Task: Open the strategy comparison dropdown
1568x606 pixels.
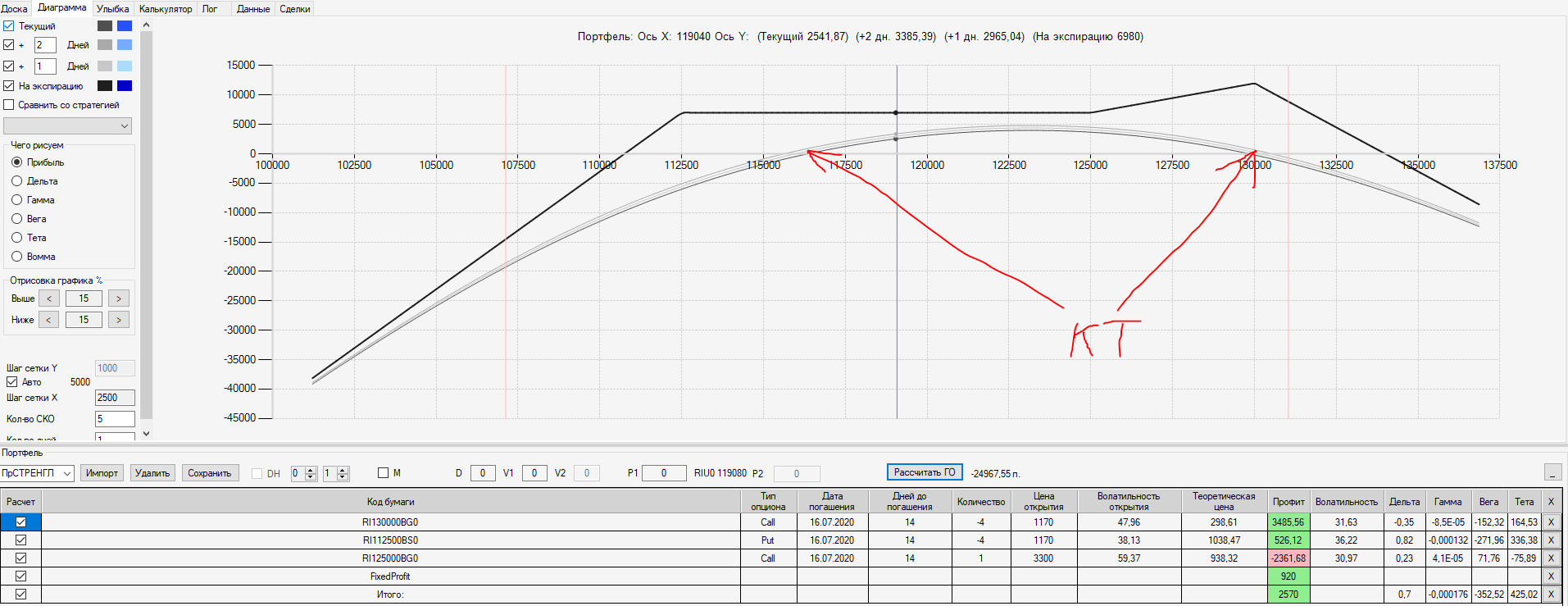Action: [x=68, y=125]
